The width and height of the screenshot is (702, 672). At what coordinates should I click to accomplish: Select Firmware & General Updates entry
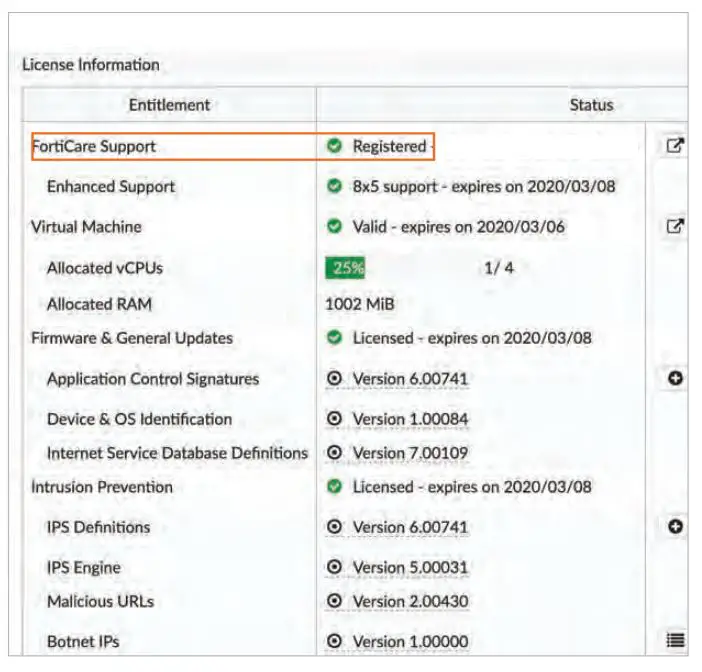[x=132, y=338]
